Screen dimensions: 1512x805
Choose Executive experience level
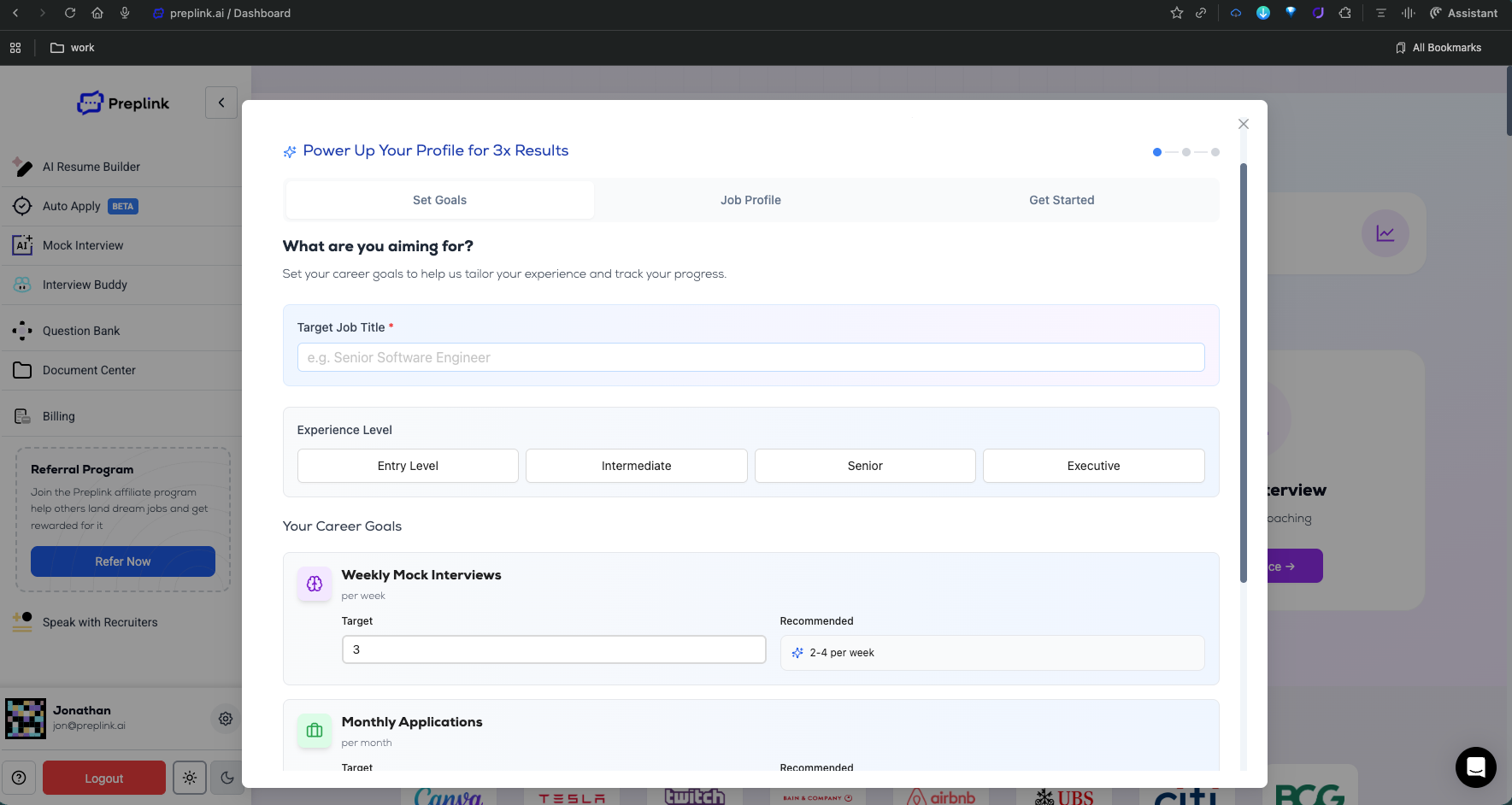coord(1094,466)
